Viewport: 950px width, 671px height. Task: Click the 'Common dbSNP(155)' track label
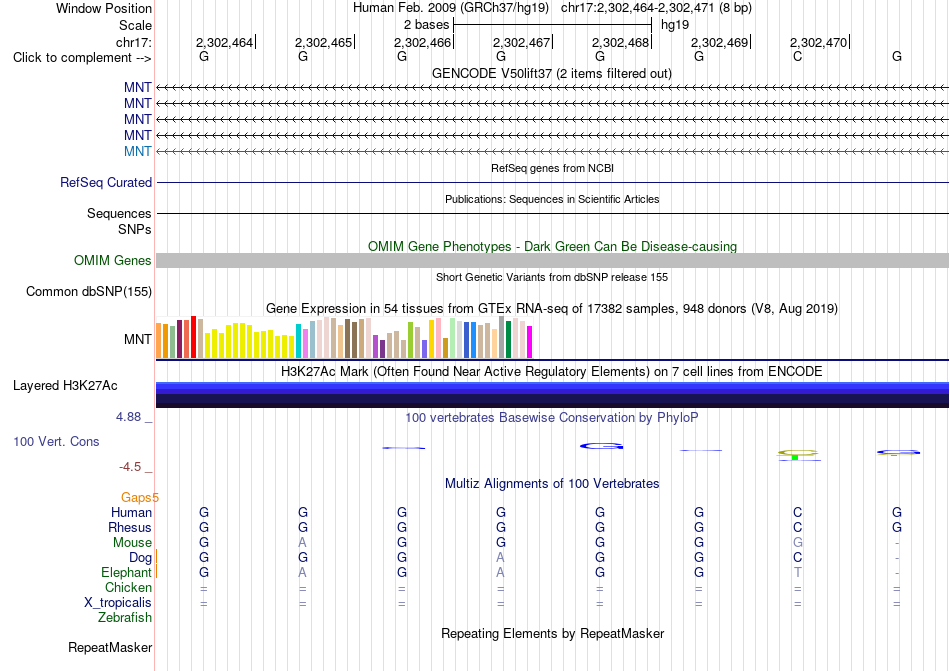(88, 291)
